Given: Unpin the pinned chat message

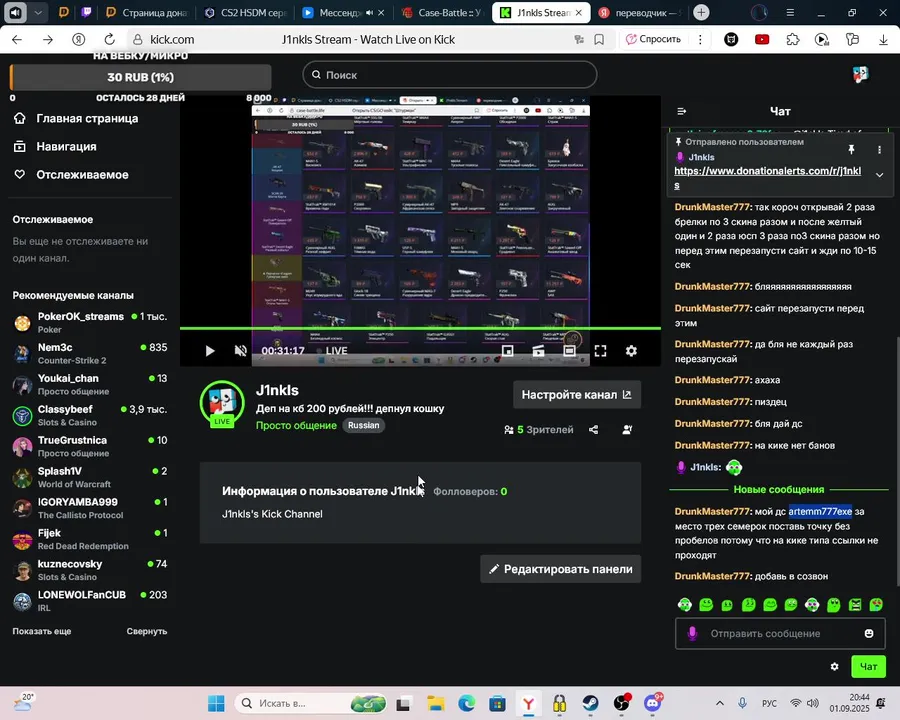Looking at the screenshot, I should (x=851, y=149).
